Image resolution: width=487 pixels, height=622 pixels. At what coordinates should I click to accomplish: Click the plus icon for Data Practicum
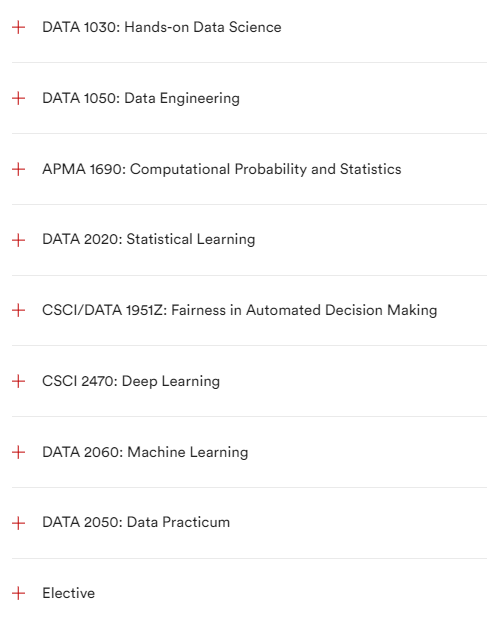coord(18,523)
